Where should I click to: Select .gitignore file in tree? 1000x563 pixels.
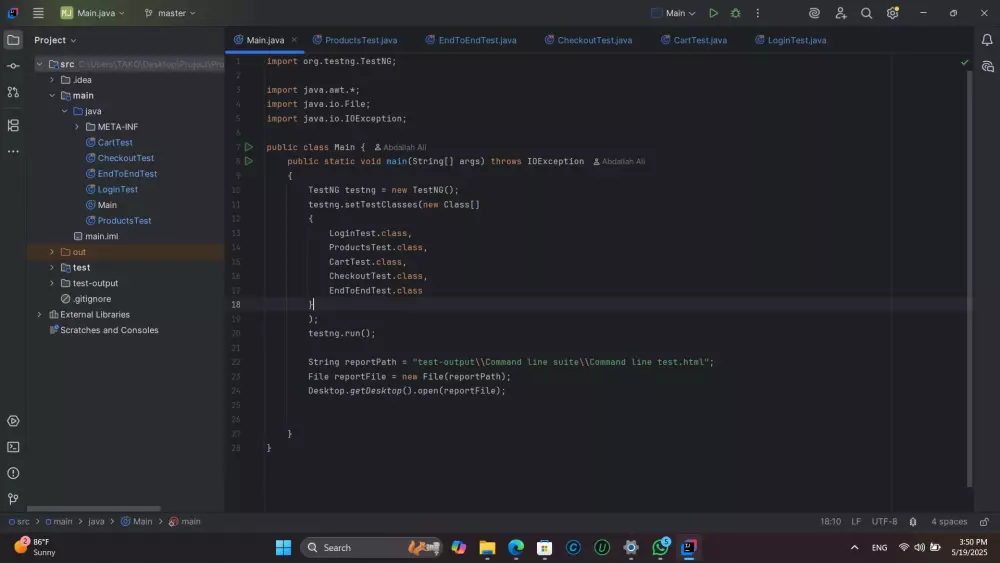(x=92, y=298)
